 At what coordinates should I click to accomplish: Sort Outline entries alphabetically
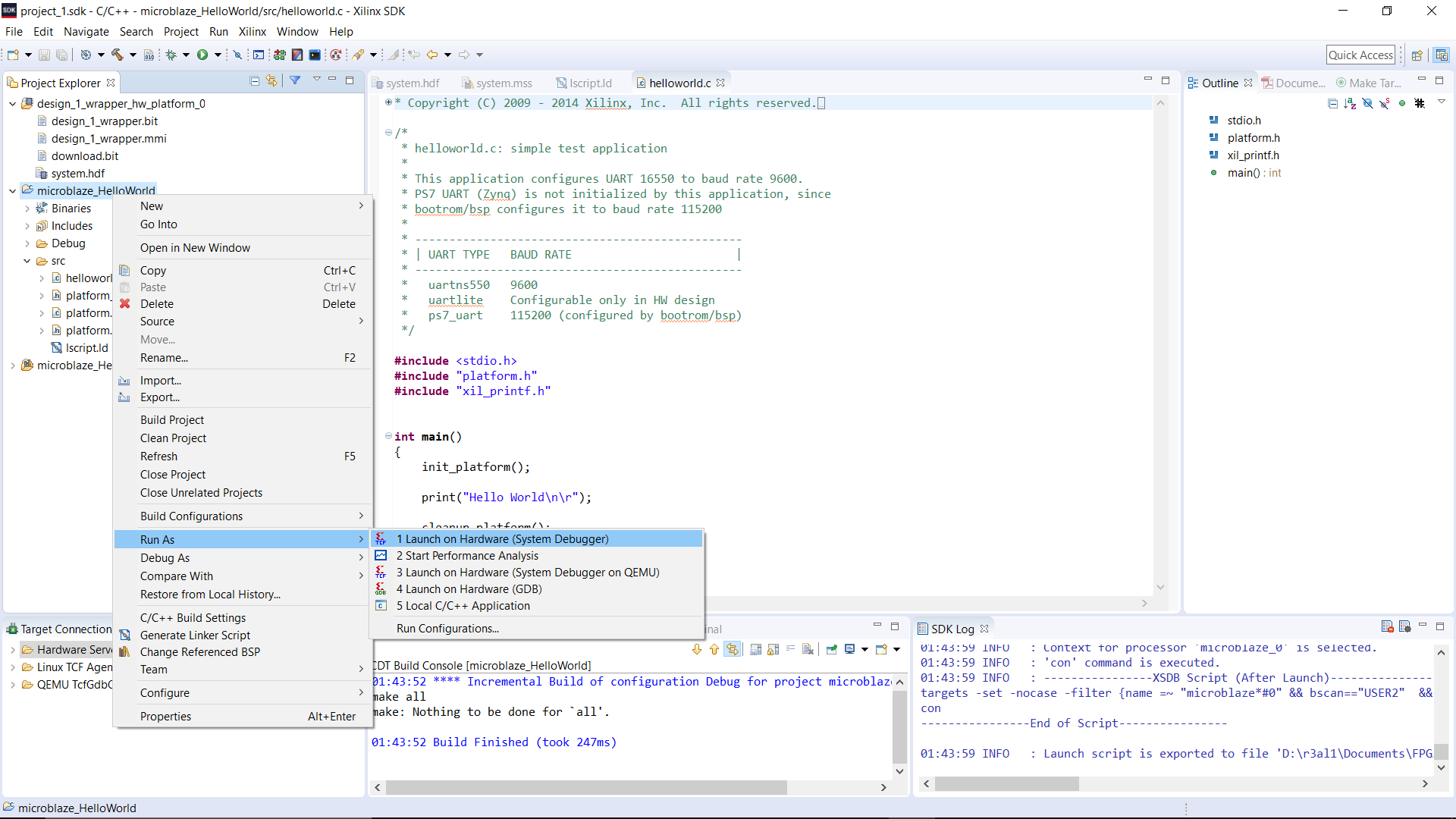1351,103
